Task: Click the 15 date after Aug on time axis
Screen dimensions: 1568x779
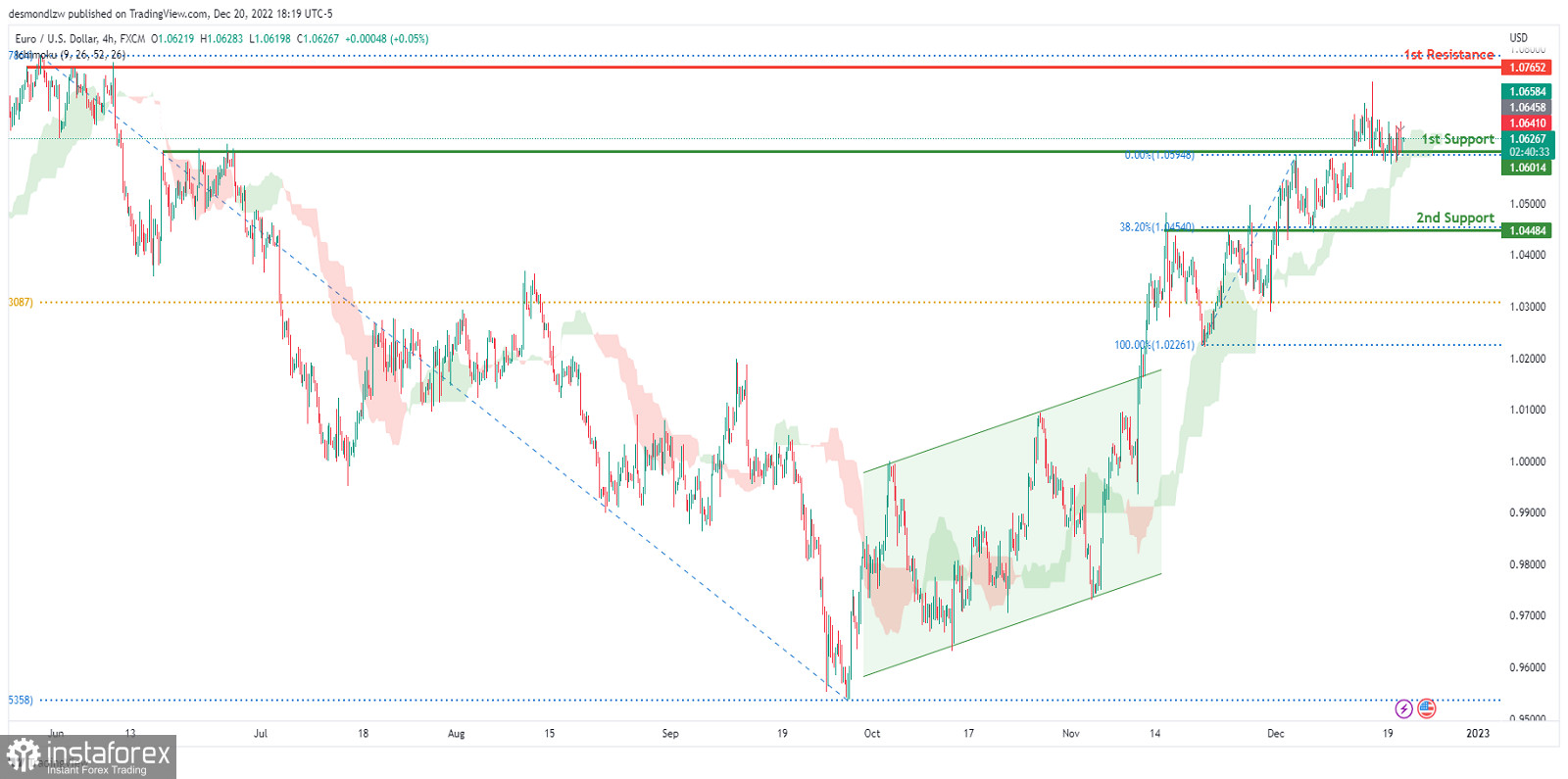Action: 549,733
